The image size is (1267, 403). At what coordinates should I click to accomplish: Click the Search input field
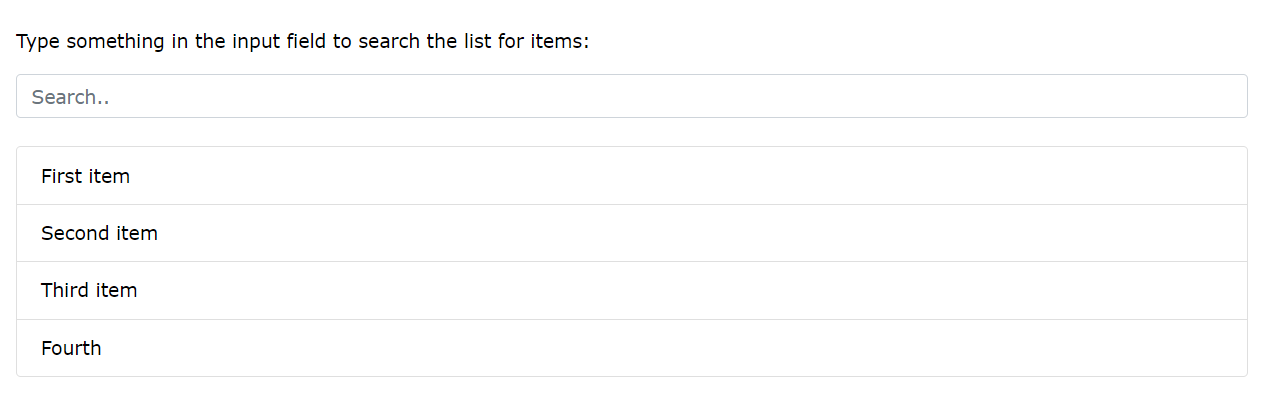631,97
